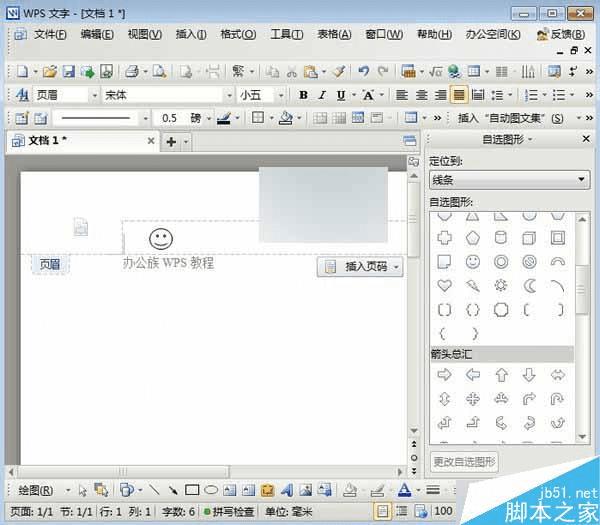The width and height of the screenshot is (600, 525).
Task: Toggle 拼写检查 in status bar
Action: coord(230,511)
